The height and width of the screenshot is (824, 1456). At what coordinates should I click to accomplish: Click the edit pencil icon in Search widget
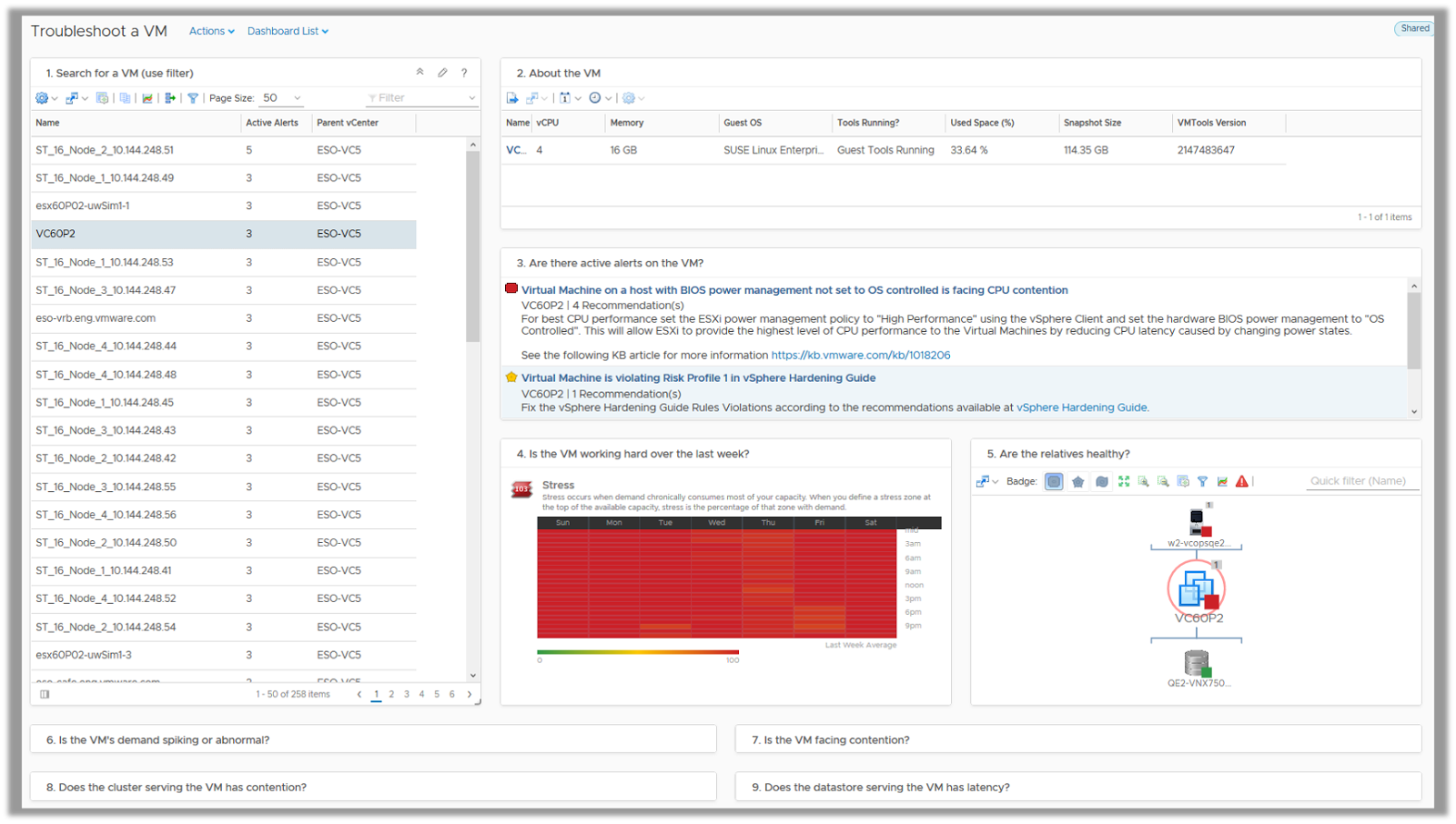(x=442, y=73)
